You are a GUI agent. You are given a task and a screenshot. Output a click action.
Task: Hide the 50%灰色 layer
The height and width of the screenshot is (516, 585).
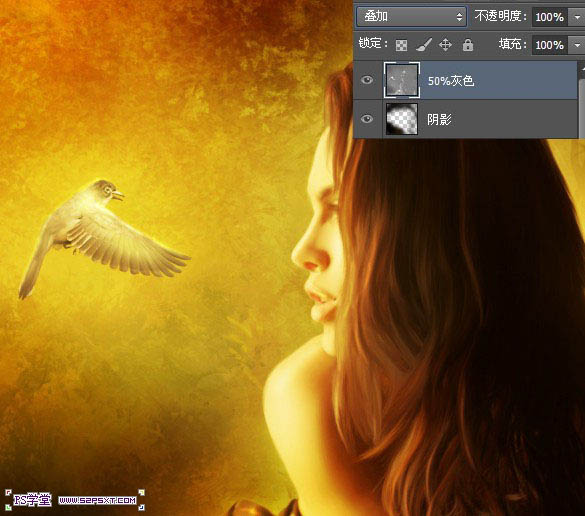(x=367, y=80)
